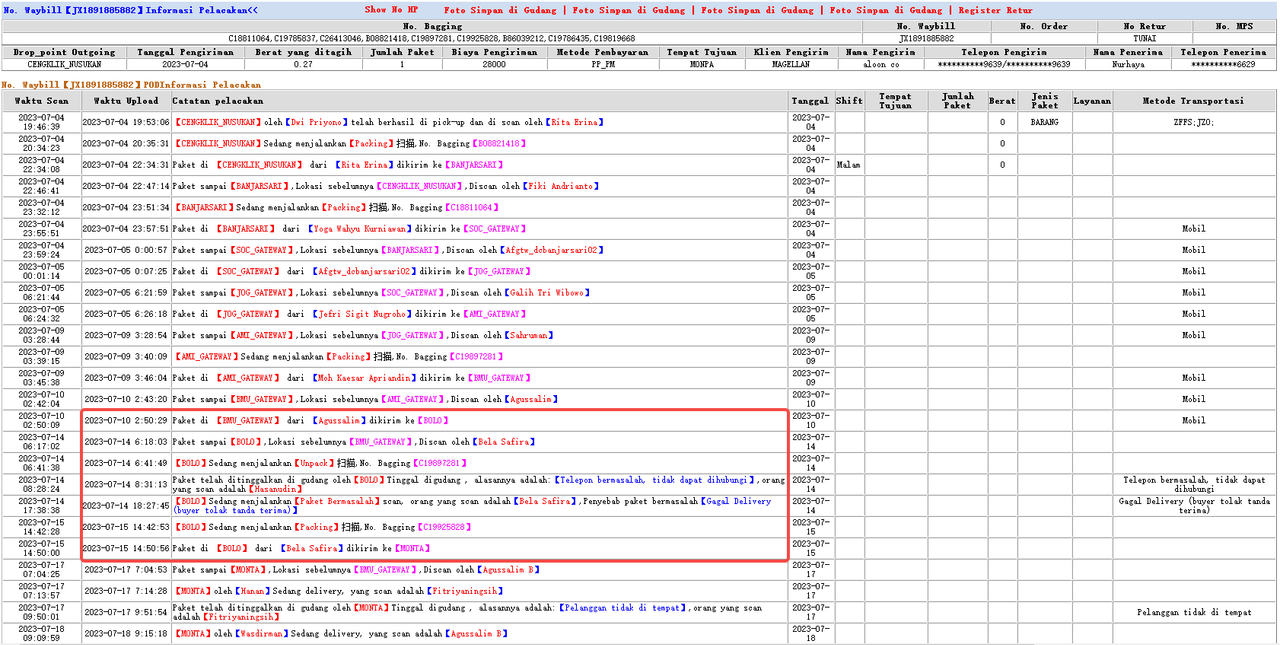Click the BARANG package type cell
The image size is (1280, 645).
point(1044,122)
